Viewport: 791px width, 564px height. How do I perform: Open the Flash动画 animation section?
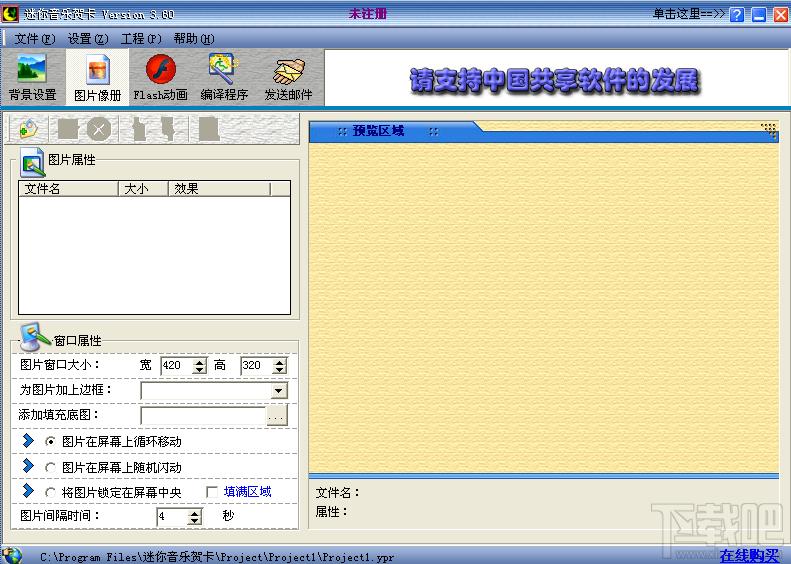coord(160,77)
